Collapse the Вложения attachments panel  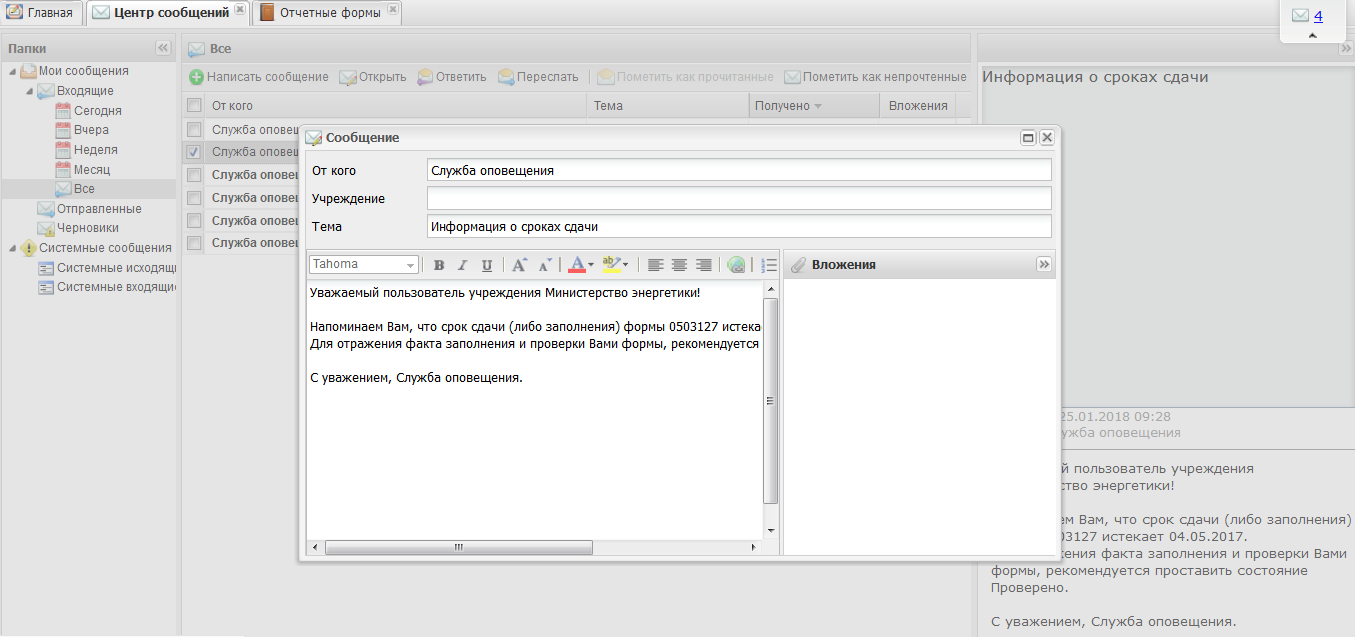1044,264
